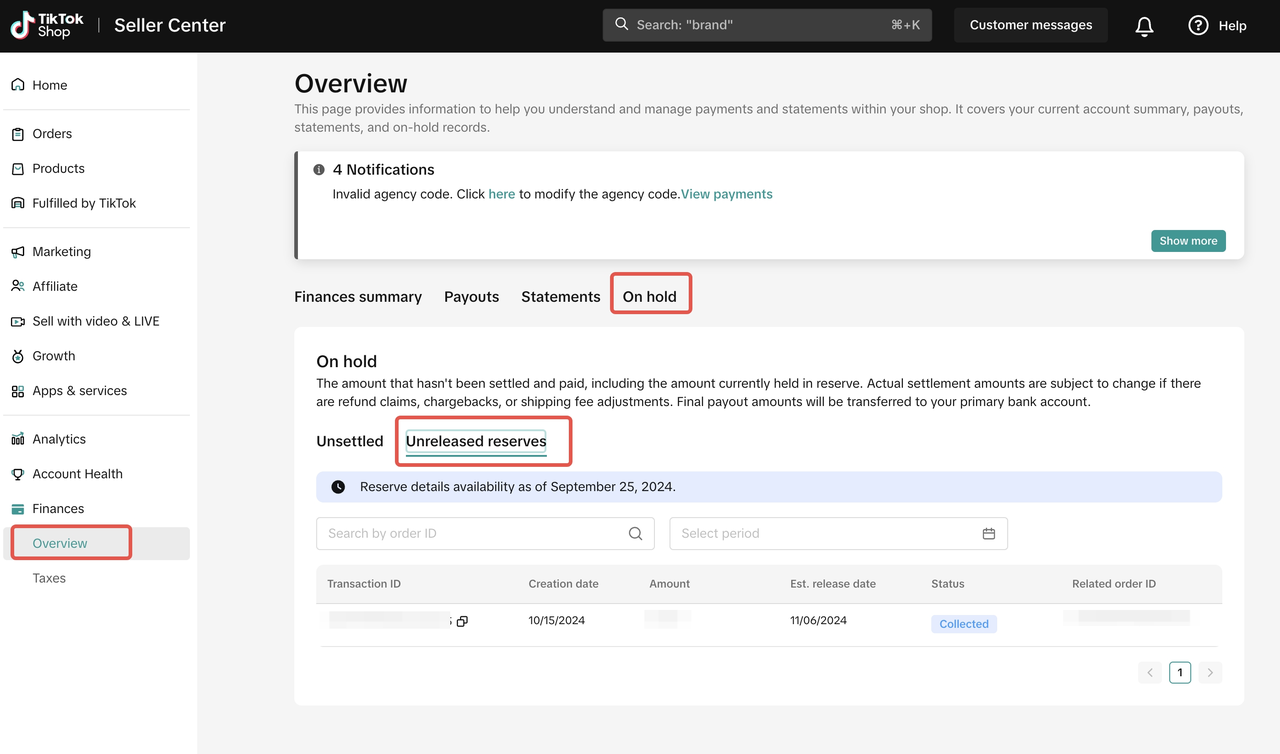Open Orders from the sidebar
Viewport: 1280px width, 754px height.
[52, 134]
